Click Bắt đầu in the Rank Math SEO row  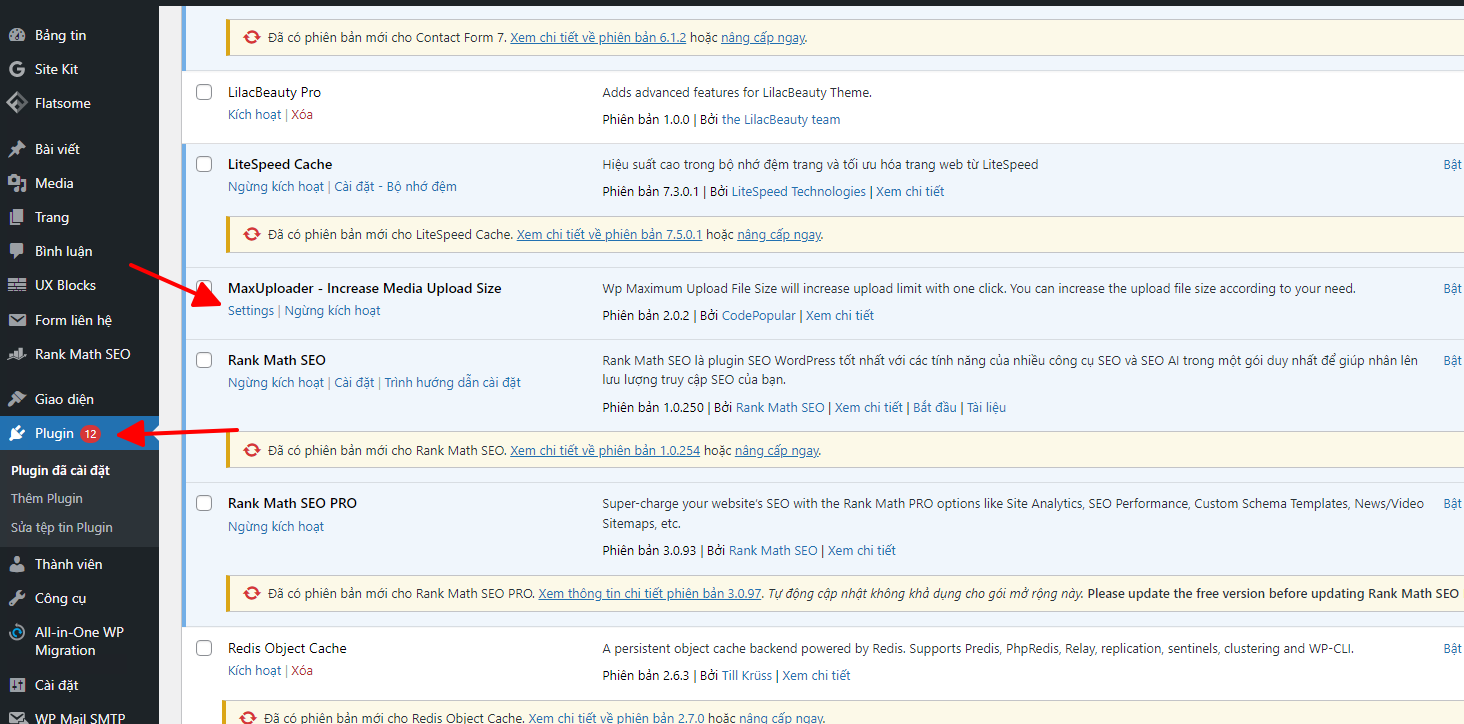pos(935,407)
